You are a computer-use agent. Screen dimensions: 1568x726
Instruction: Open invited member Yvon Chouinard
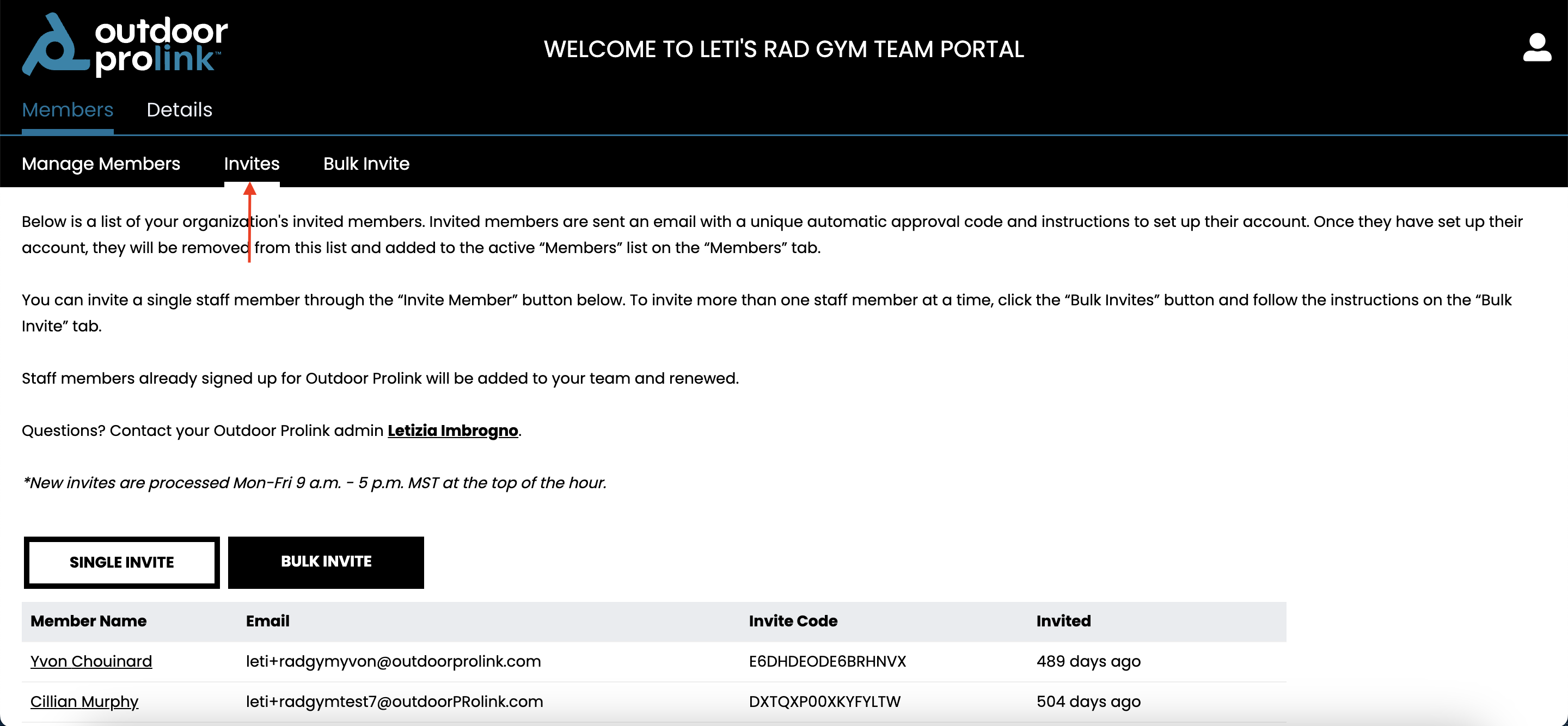pos(91,661)
